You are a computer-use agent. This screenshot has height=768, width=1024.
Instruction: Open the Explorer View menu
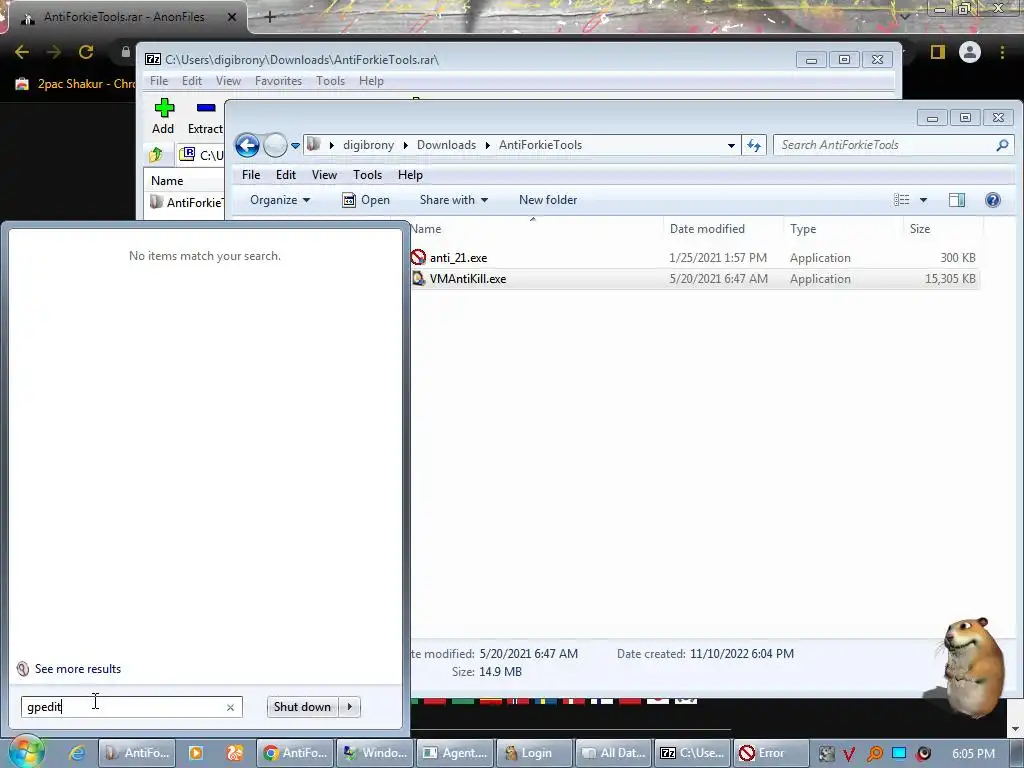coord(324,175)
